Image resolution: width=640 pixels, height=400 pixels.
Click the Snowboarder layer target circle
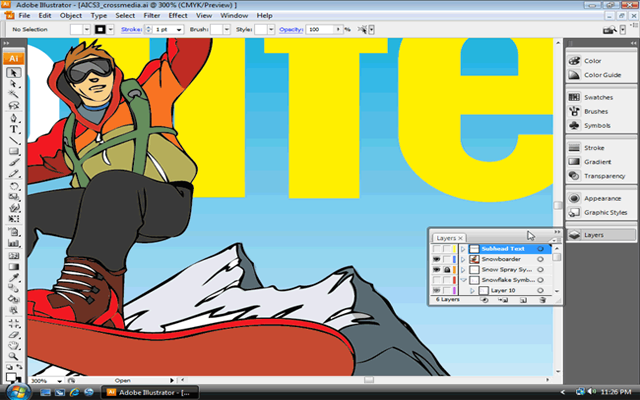pyautogui.click(x=540, y=259)
